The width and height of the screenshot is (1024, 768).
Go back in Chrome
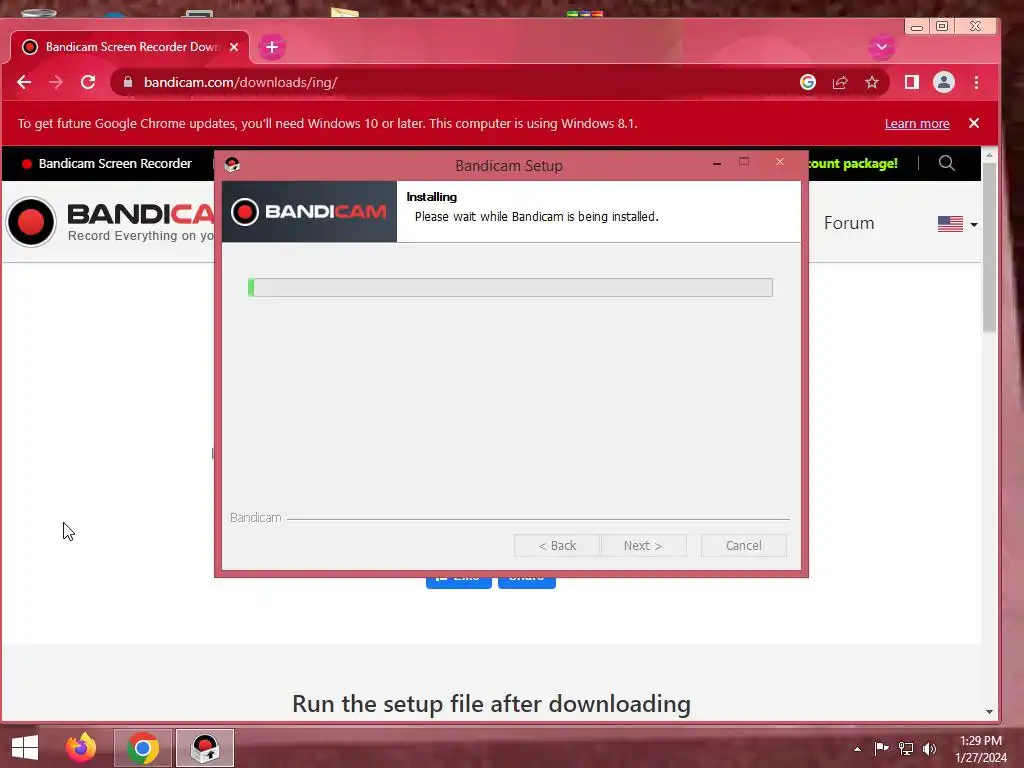pos(24,82)
